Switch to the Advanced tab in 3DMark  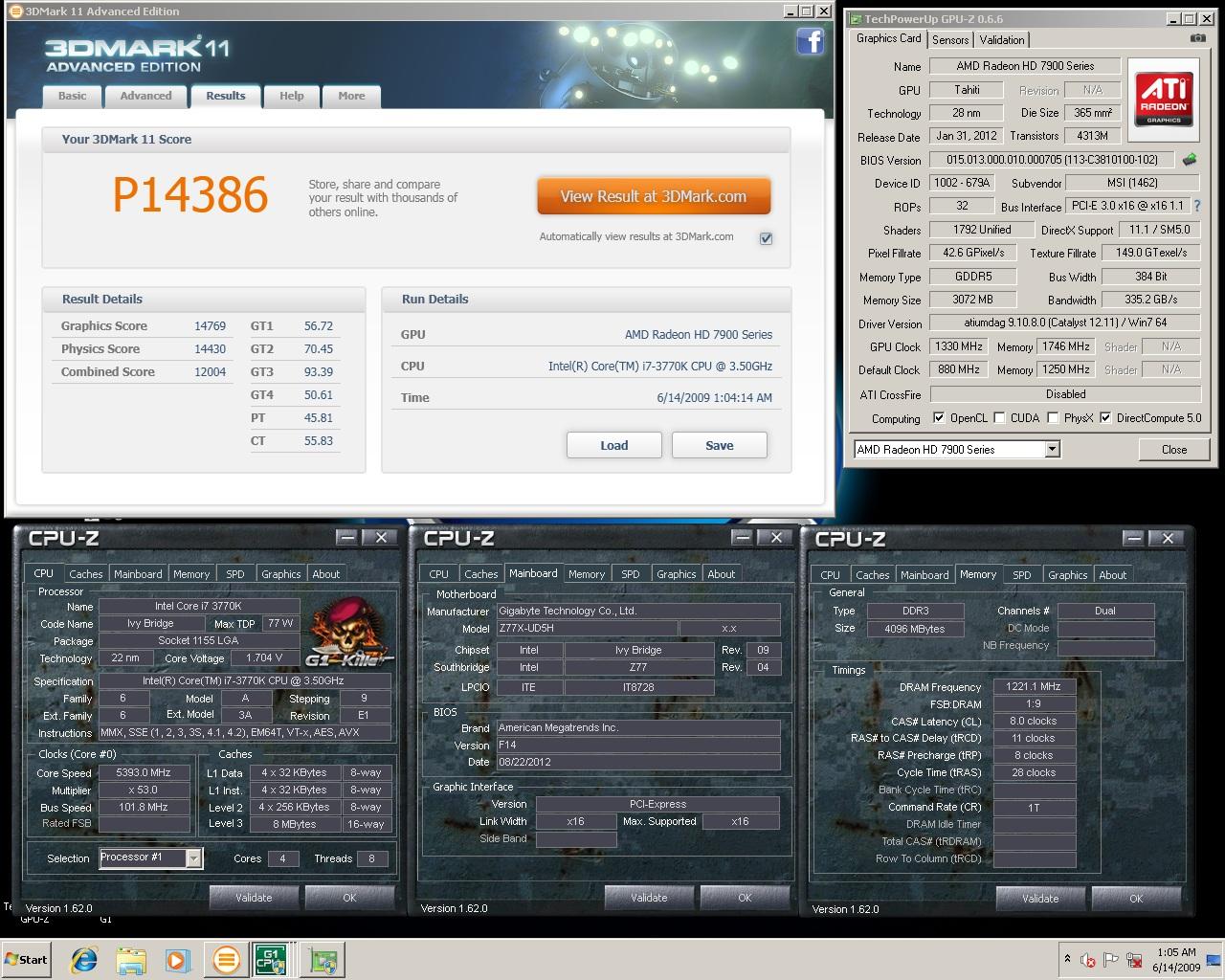click(x=145, y=96)
